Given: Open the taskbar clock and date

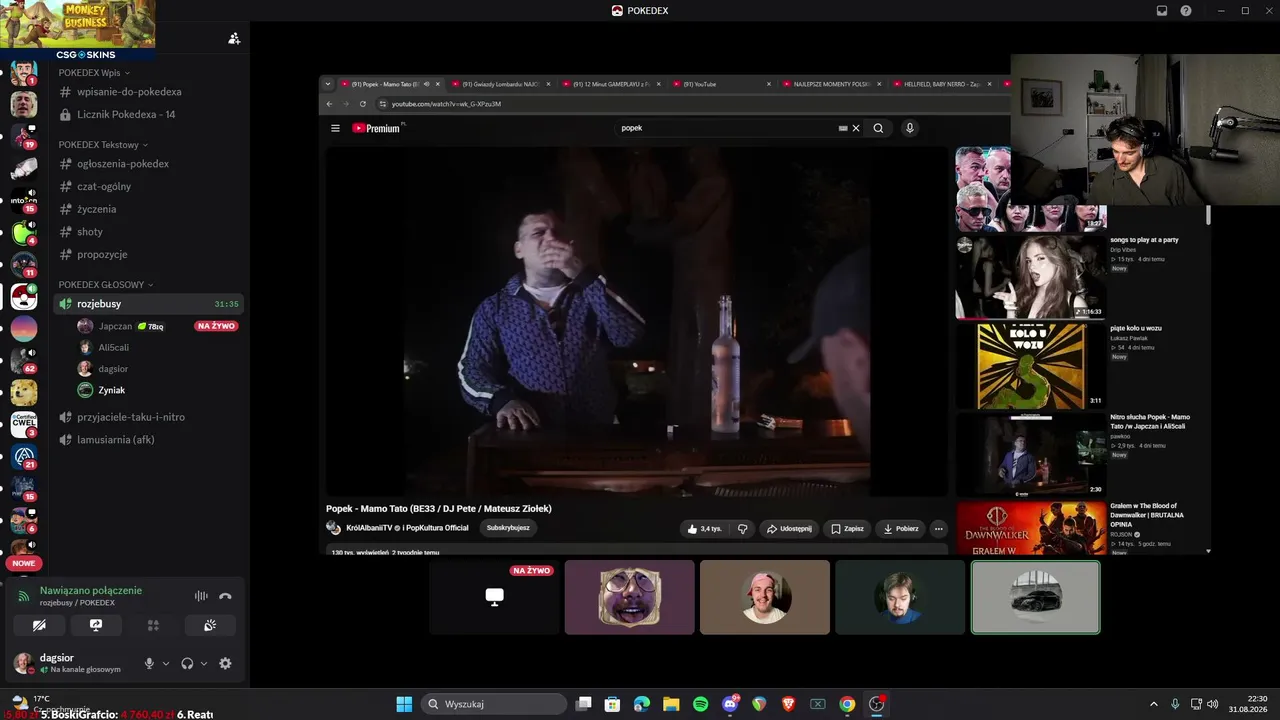Looking at the screenshot, I should coord(1250,704).
